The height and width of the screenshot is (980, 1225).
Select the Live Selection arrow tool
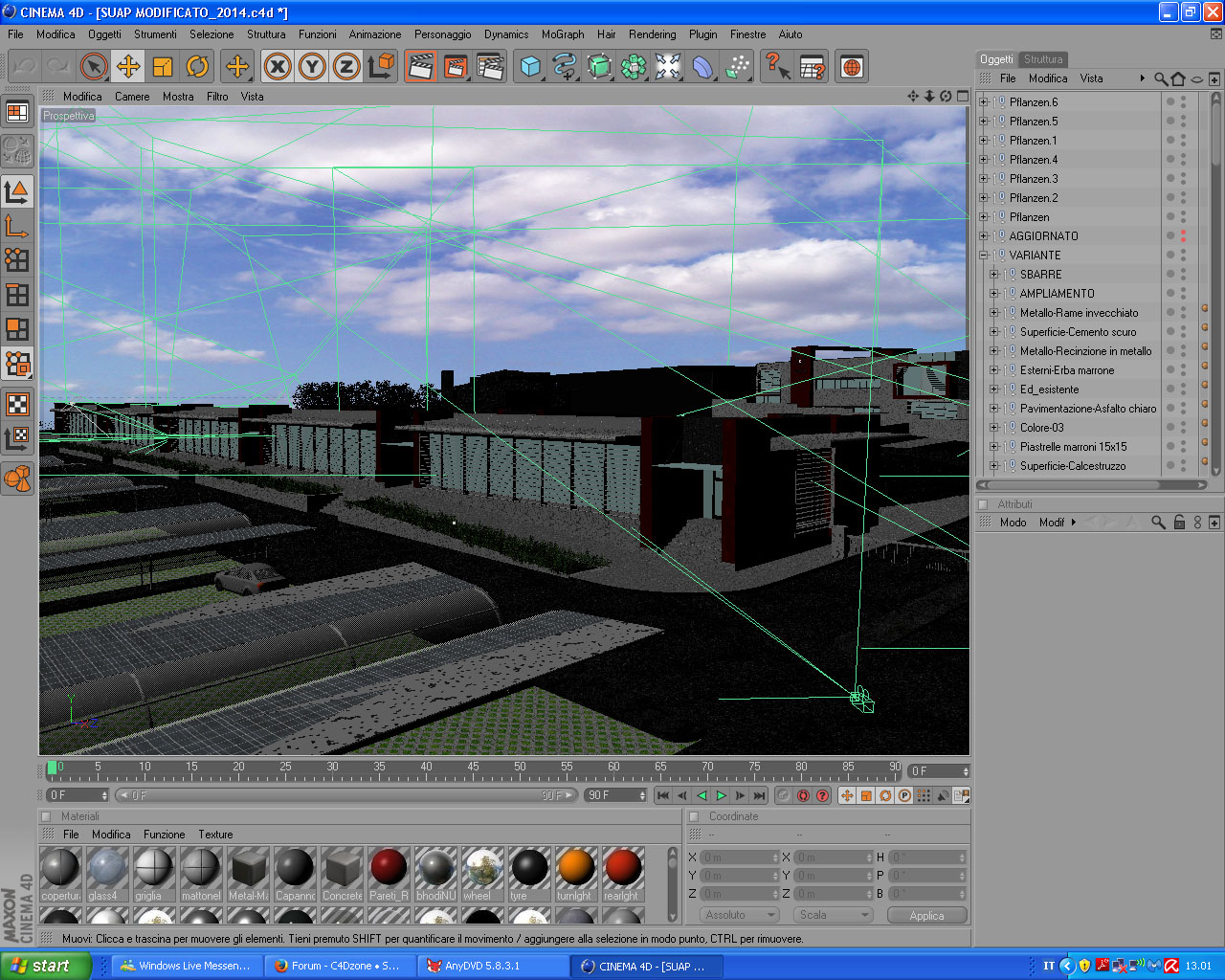pyautogui.click(x=93, y=66)
